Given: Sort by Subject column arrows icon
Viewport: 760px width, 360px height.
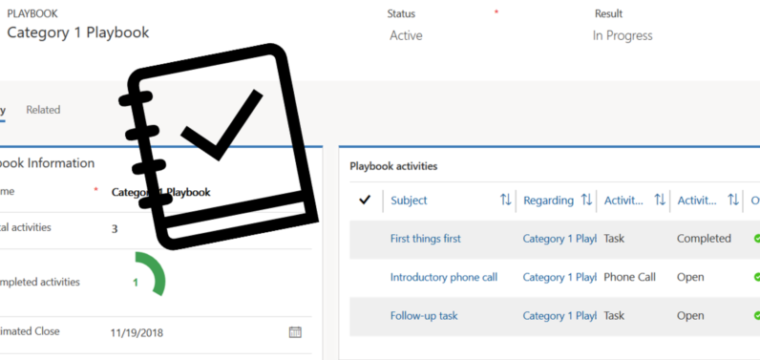Looking at the screenshot, I should coord(506,200).
